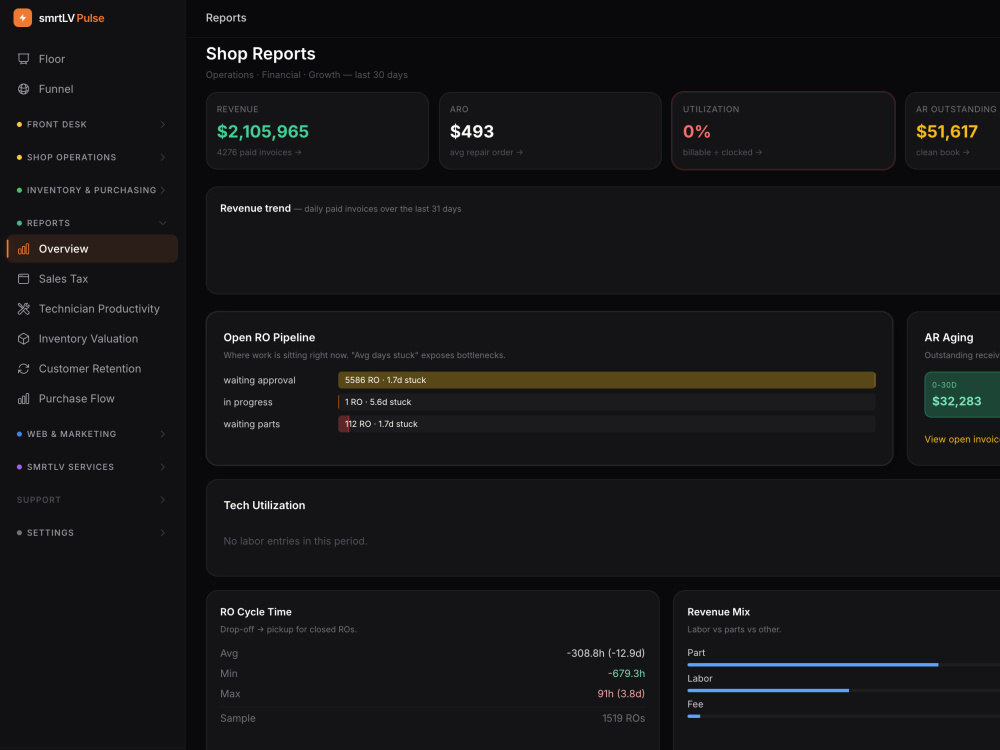Expand the Settings section chevron
The width and height of the screenshot is (1000, 750).
tap(163, 533)
